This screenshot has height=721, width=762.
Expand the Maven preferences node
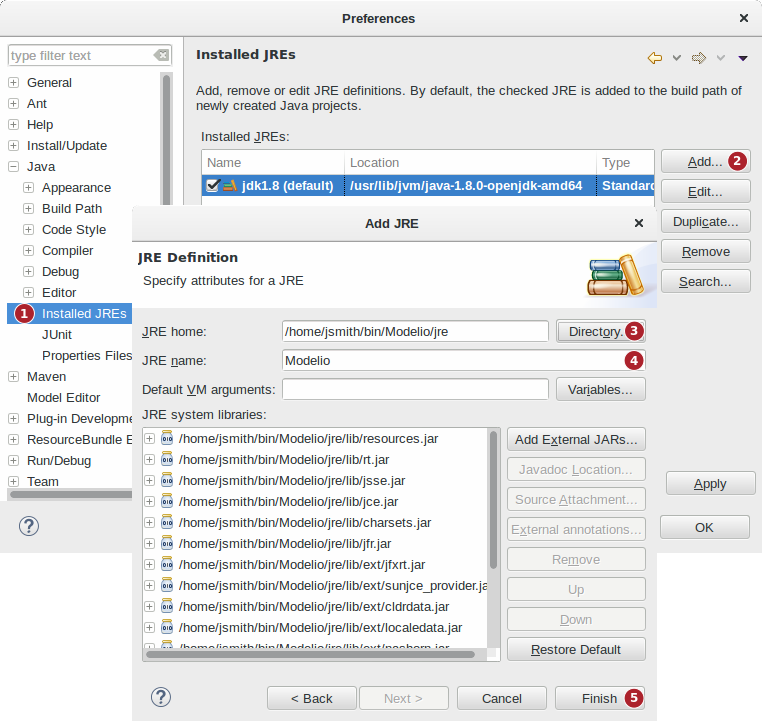pos(14,377)
